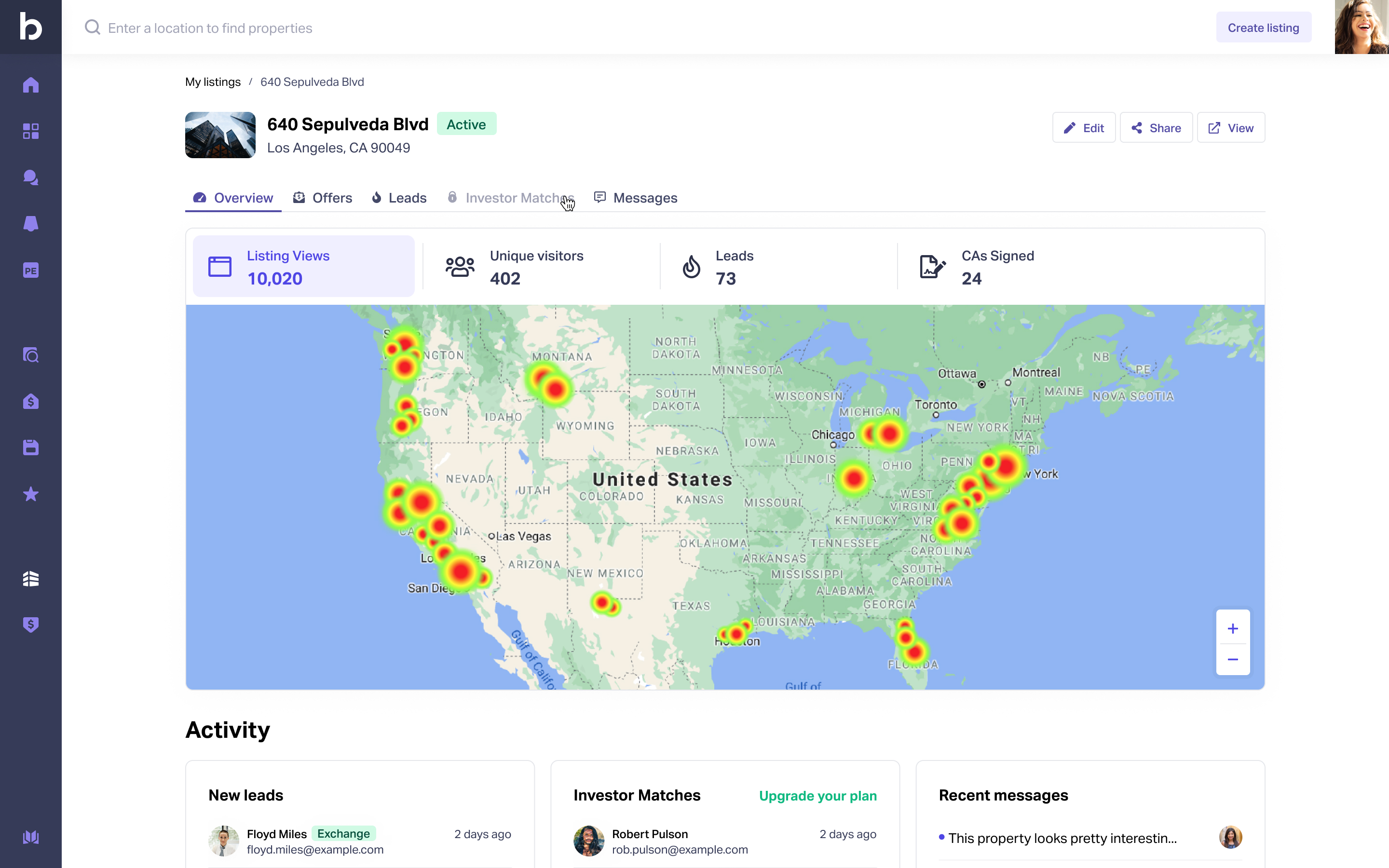Viewport: 1389px width, 868px height.
Task: Click the Share button
Action: pos(1156,127)
